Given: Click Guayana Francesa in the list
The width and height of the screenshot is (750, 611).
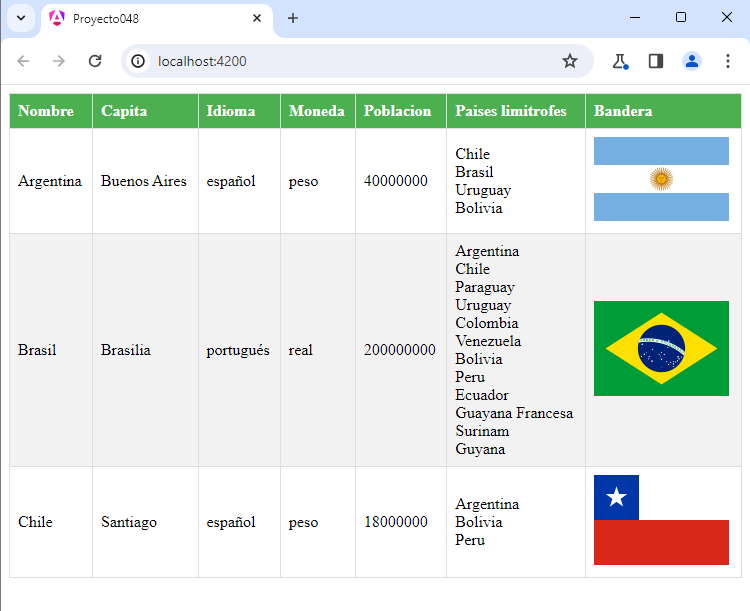Looking at the screenshot, I should (x=514, y=413).
